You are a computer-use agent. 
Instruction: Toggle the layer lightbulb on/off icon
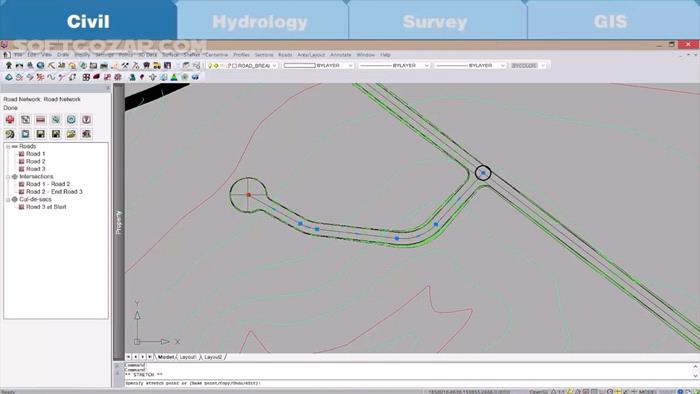pos(210,66)
